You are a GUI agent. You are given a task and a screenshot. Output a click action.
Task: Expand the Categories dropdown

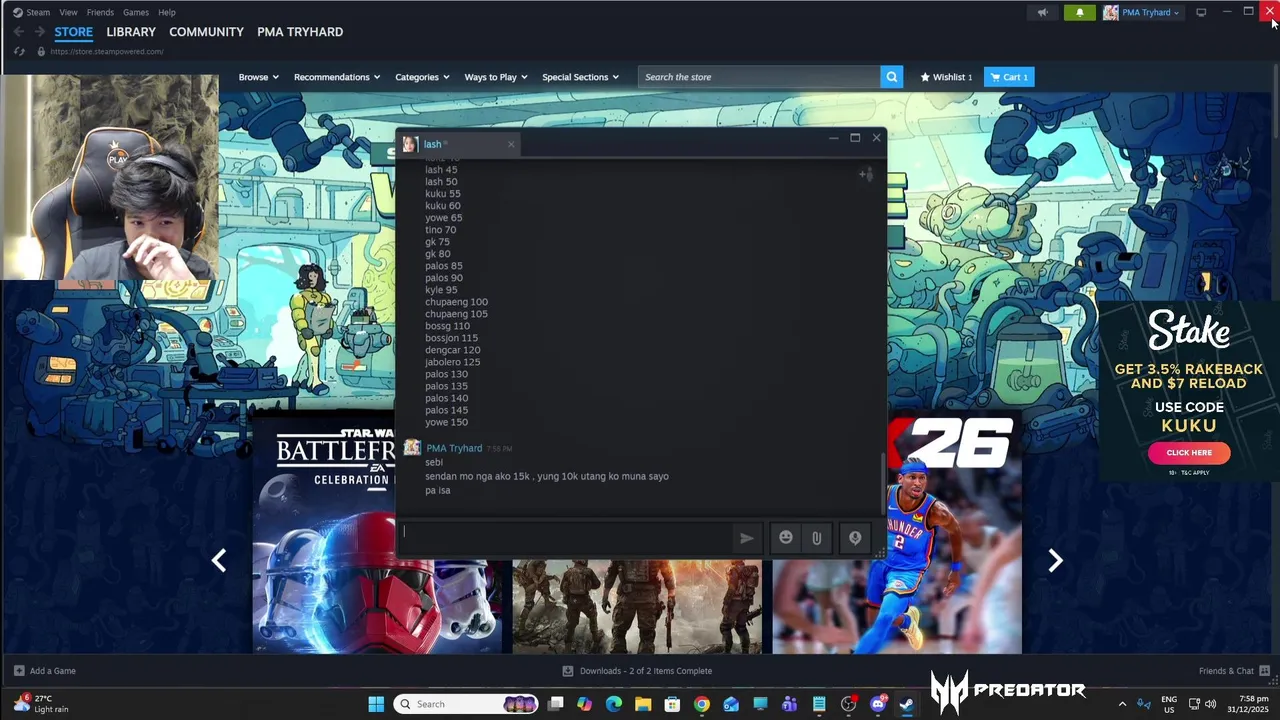tap(422, 77)
